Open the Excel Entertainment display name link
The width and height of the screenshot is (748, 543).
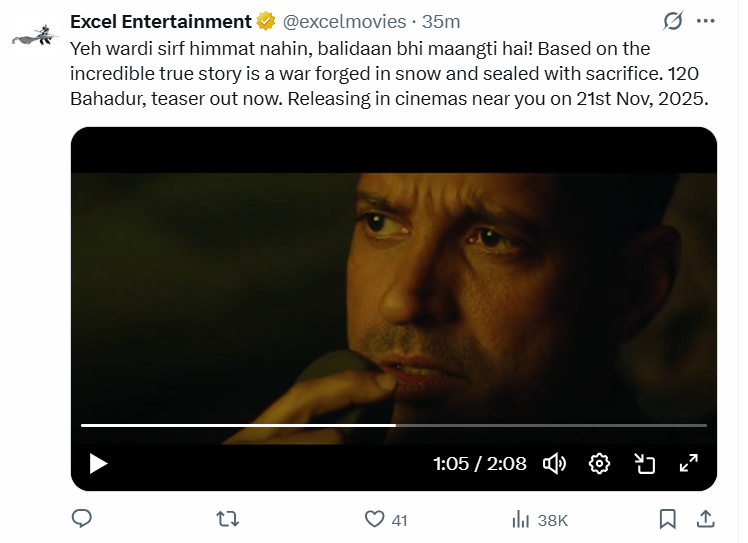[161, 21]
